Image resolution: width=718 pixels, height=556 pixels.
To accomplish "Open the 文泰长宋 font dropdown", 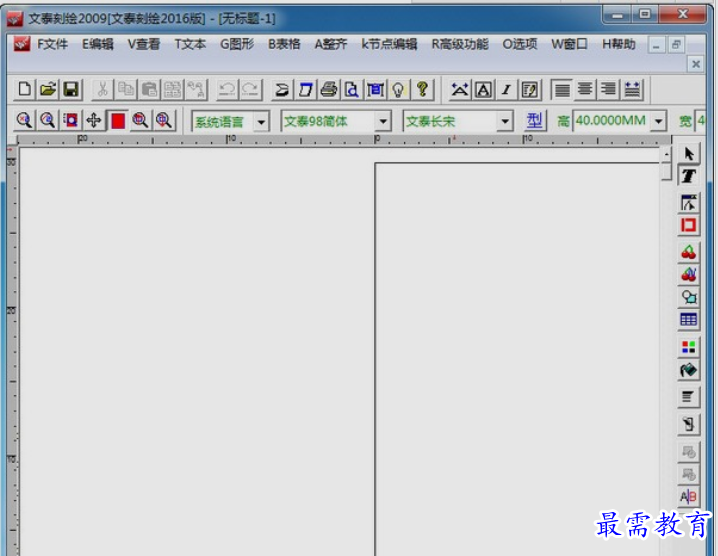I will [x=505, y=121].
